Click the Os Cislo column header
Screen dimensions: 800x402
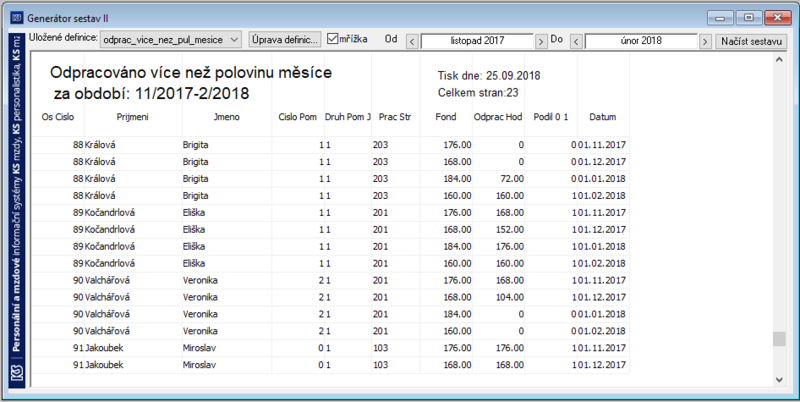58,117
